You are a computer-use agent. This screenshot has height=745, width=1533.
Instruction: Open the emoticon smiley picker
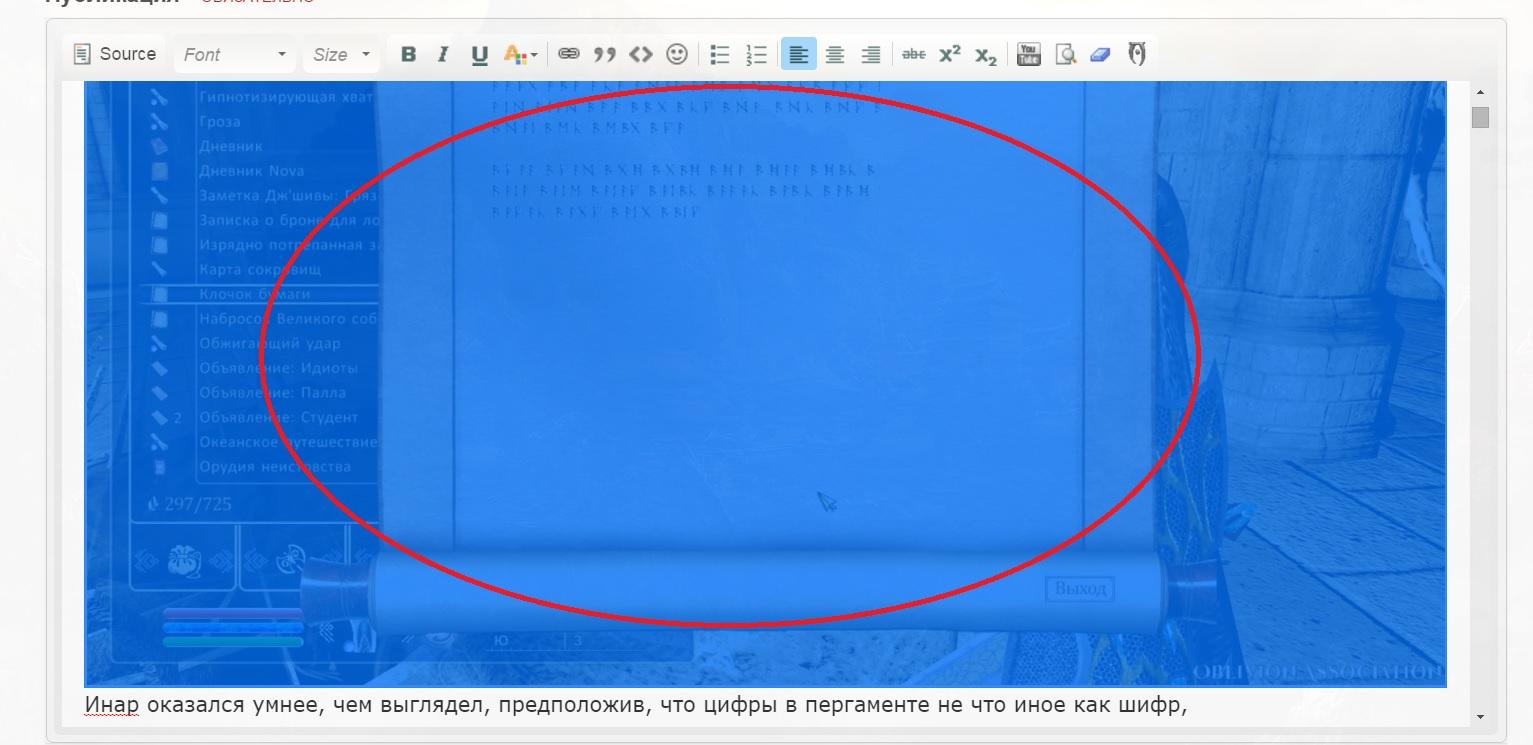click(x=677, y=55)
